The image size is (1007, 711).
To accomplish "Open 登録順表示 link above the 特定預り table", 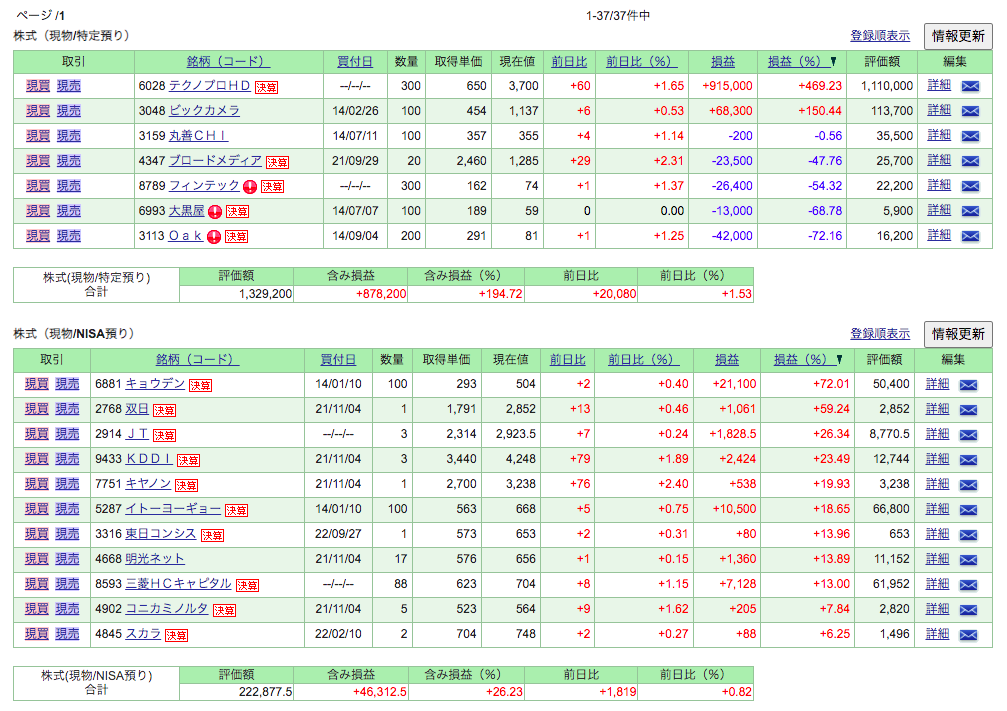I will point(880,36).
